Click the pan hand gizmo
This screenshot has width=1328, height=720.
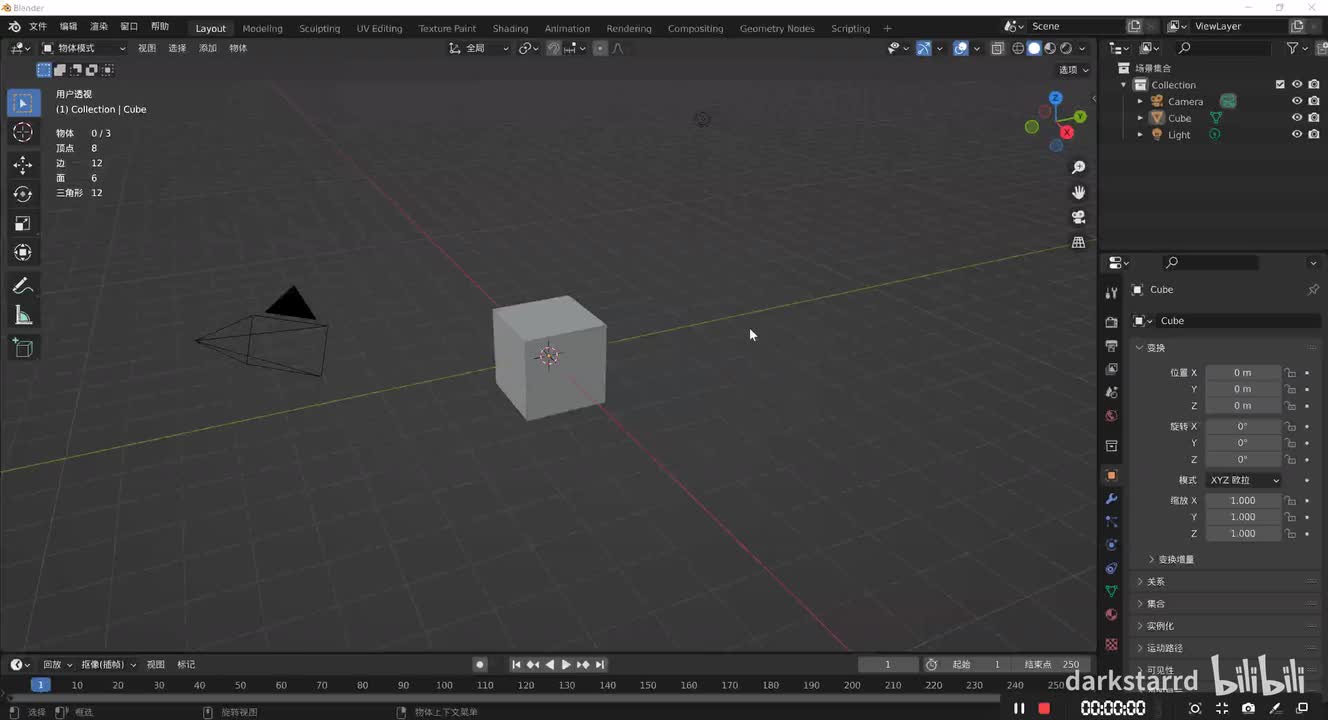coord(1078,192)
